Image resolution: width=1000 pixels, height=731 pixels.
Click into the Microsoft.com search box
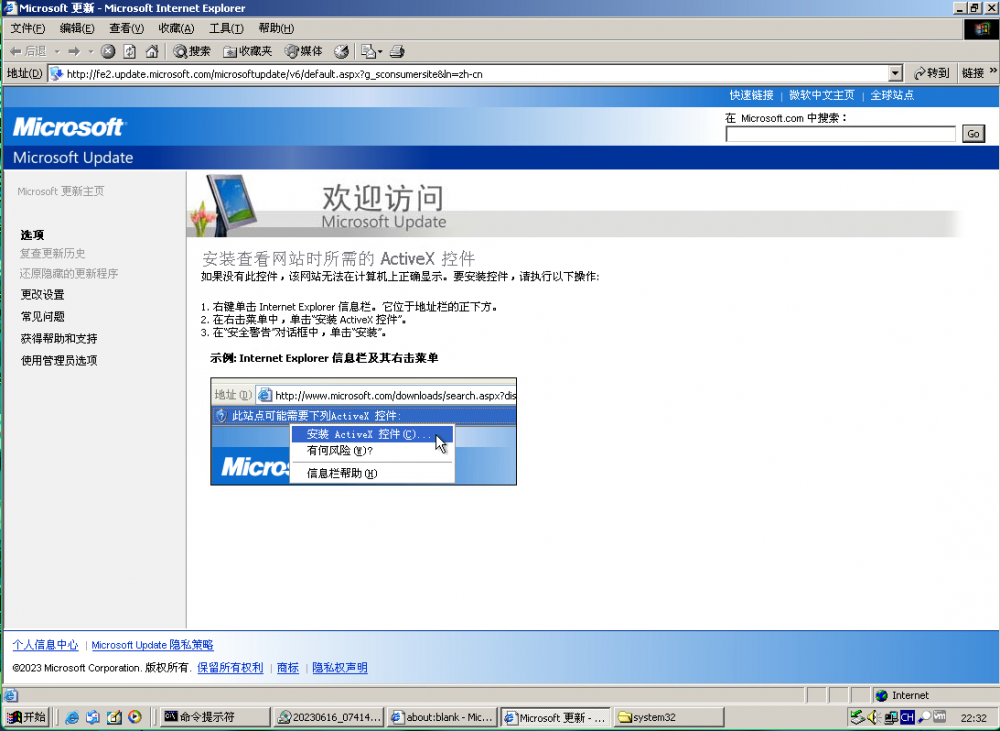840,134
